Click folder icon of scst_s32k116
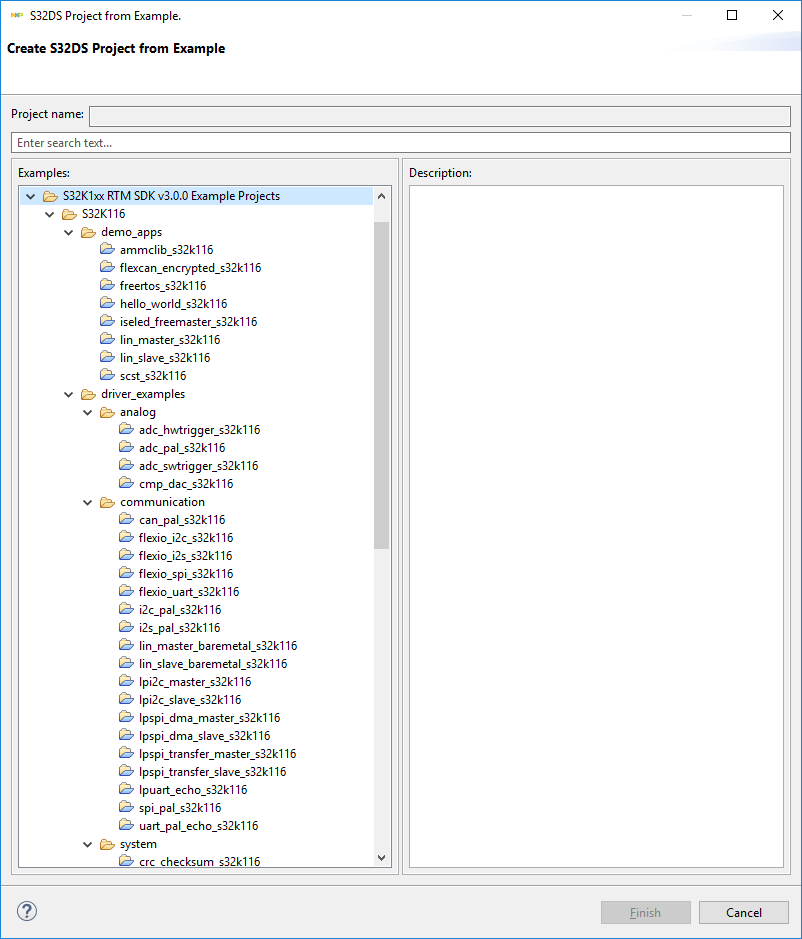The width and height of the screenshot is (802, 939). click(x=107, y=375)
